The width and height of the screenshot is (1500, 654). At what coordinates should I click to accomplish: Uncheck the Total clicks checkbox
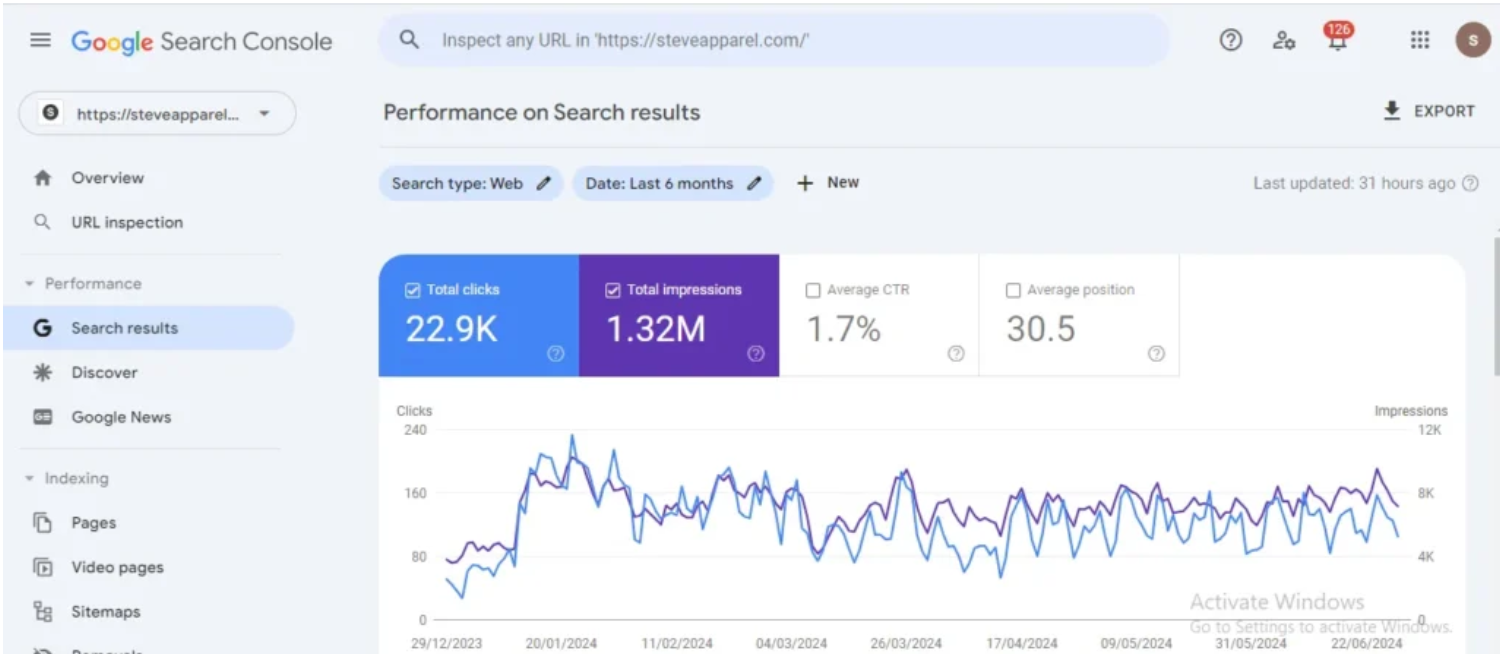412,290
